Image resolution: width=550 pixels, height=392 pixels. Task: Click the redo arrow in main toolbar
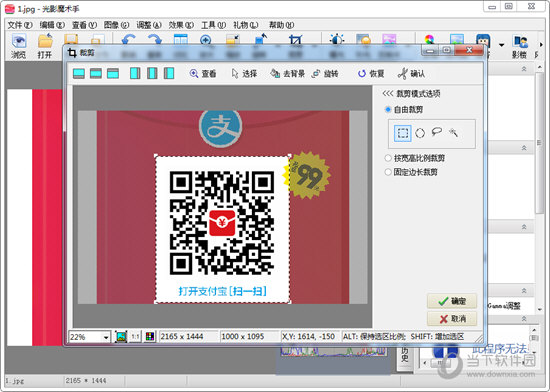tap(155, 39)
